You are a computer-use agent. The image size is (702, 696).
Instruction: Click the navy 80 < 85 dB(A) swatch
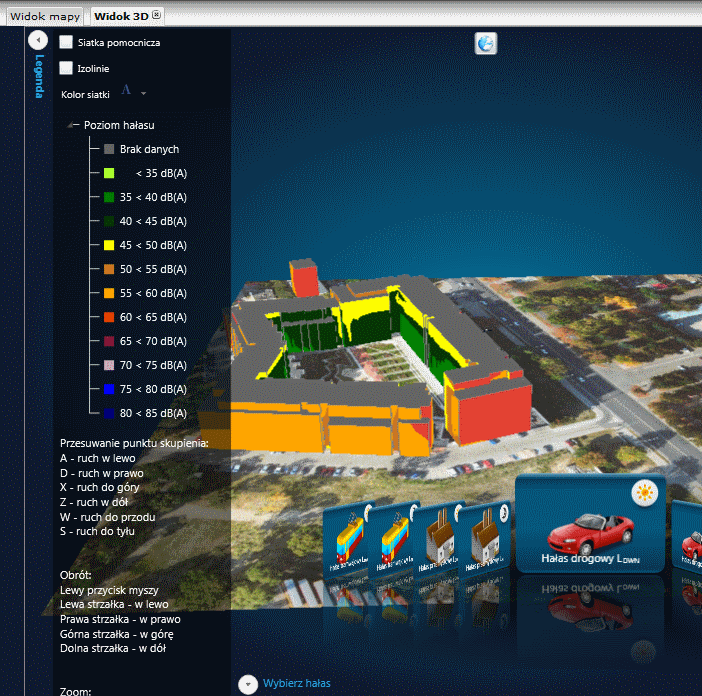tap(109, 413)
